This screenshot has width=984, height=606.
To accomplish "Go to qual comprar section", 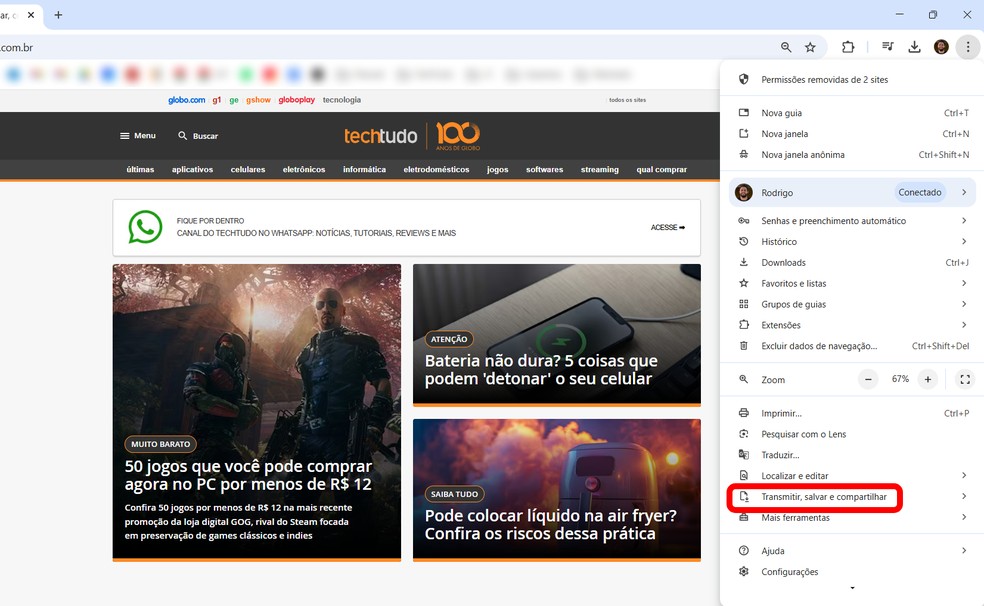I will [x=661, y=169].
